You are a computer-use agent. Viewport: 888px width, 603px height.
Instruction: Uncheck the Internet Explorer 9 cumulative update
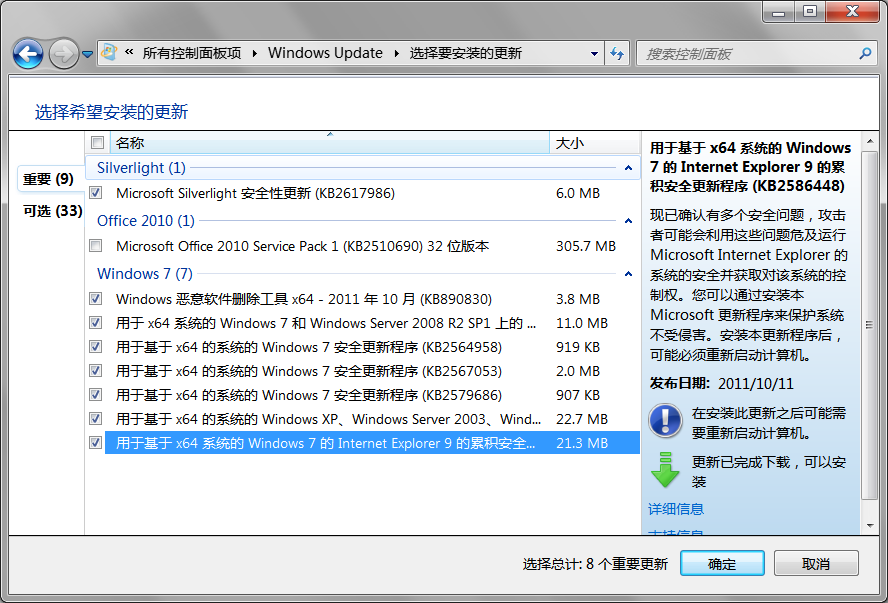tap(96, 443)
